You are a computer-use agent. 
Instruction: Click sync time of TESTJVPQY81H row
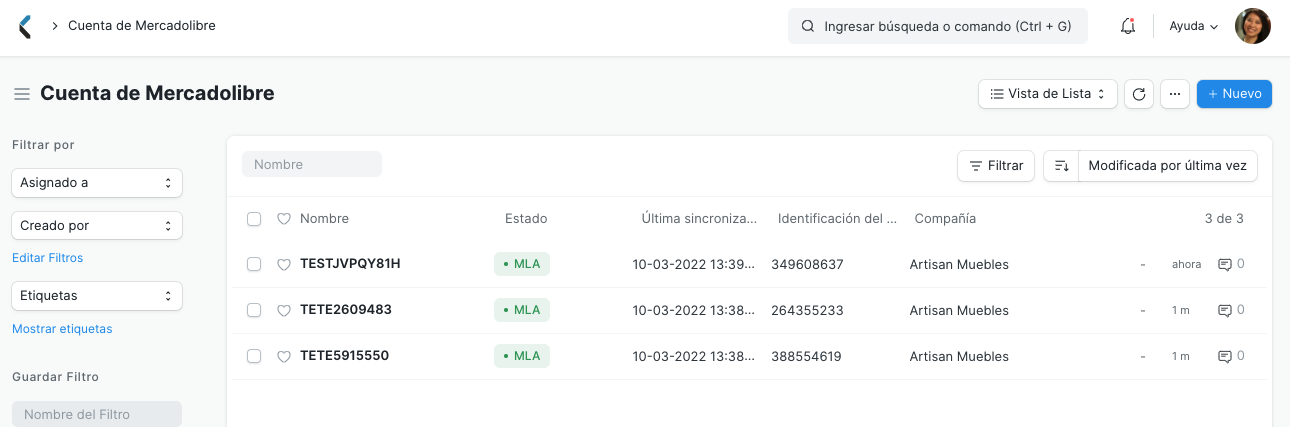pyautogui.click(x=695, y=265)
